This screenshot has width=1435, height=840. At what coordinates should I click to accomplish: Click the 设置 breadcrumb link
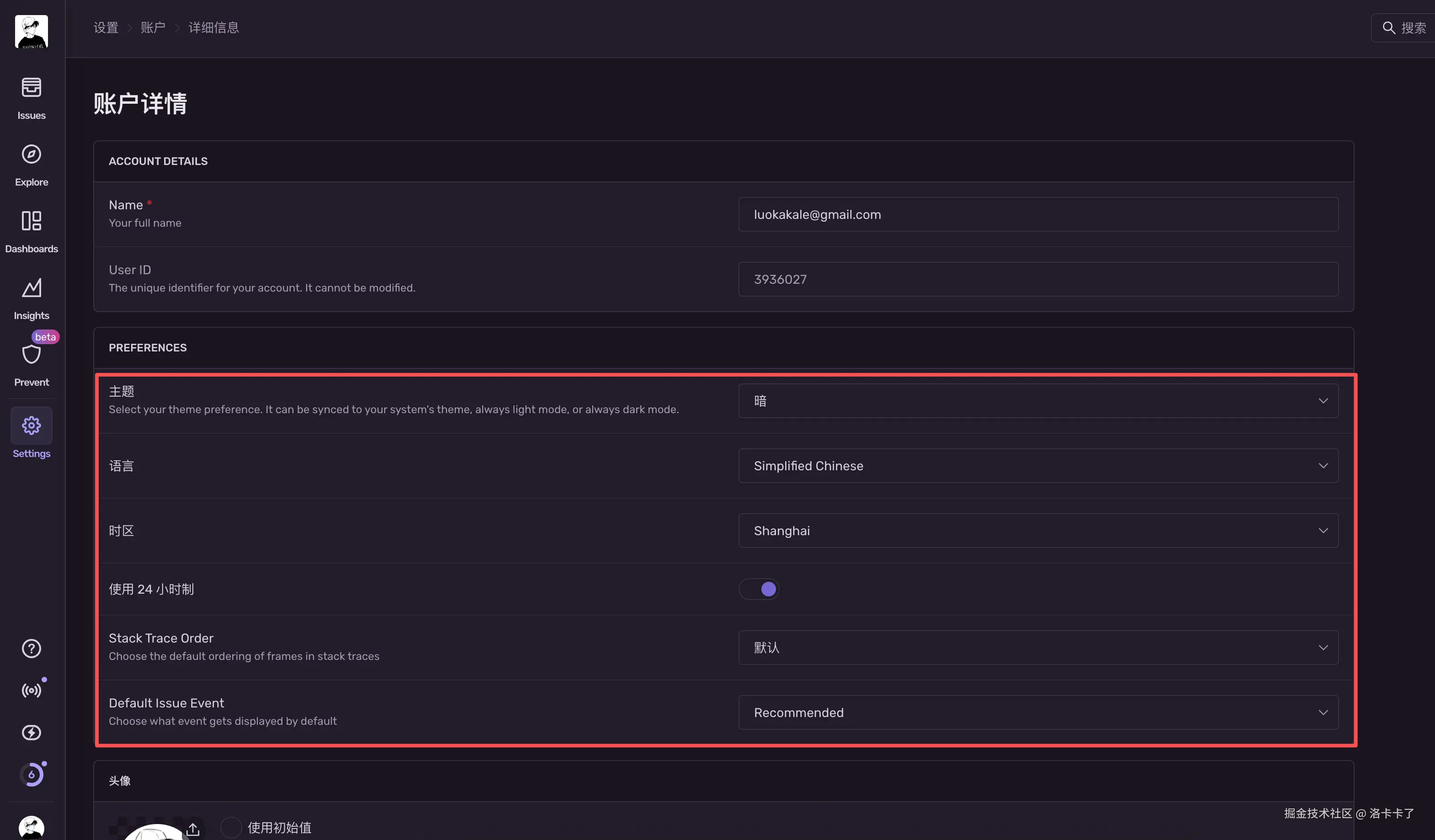point(106,27)
